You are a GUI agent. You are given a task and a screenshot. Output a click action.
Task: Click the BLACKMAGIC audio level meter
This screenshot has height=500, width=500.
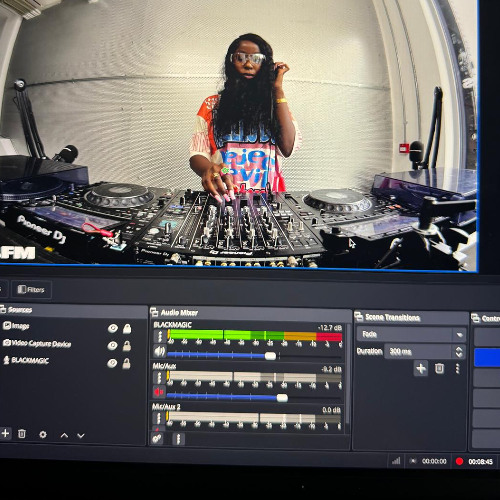(254, 335)
